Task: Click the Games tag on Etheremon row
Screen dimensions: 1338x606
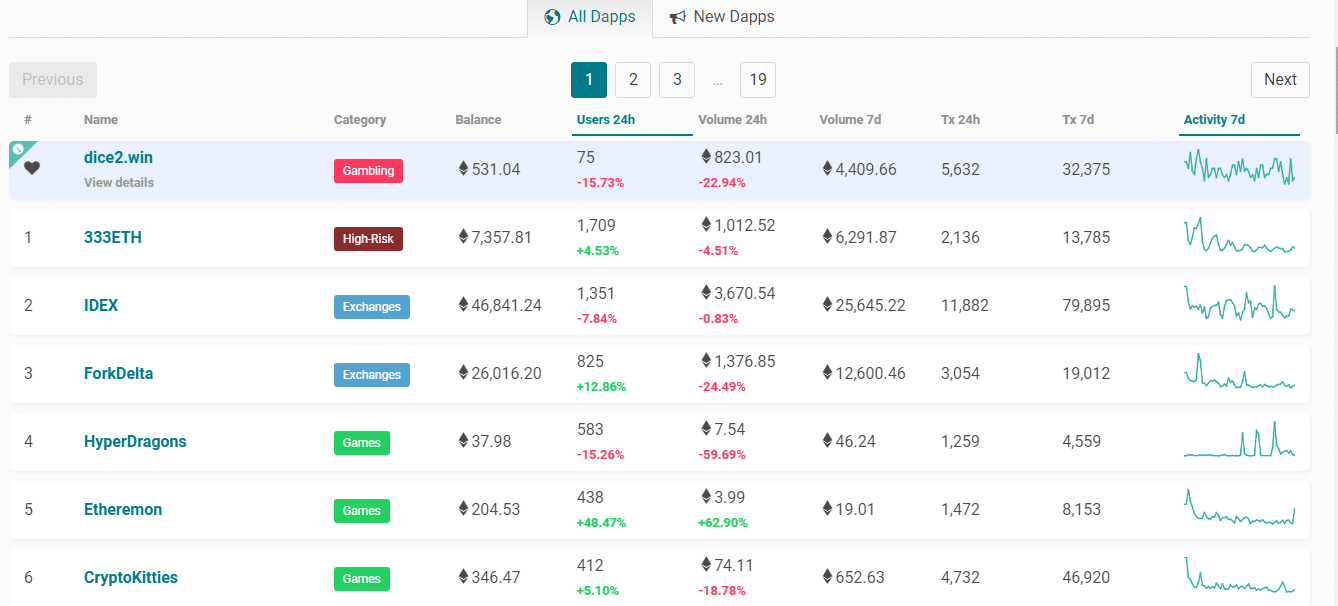Action: click(361, 511)
